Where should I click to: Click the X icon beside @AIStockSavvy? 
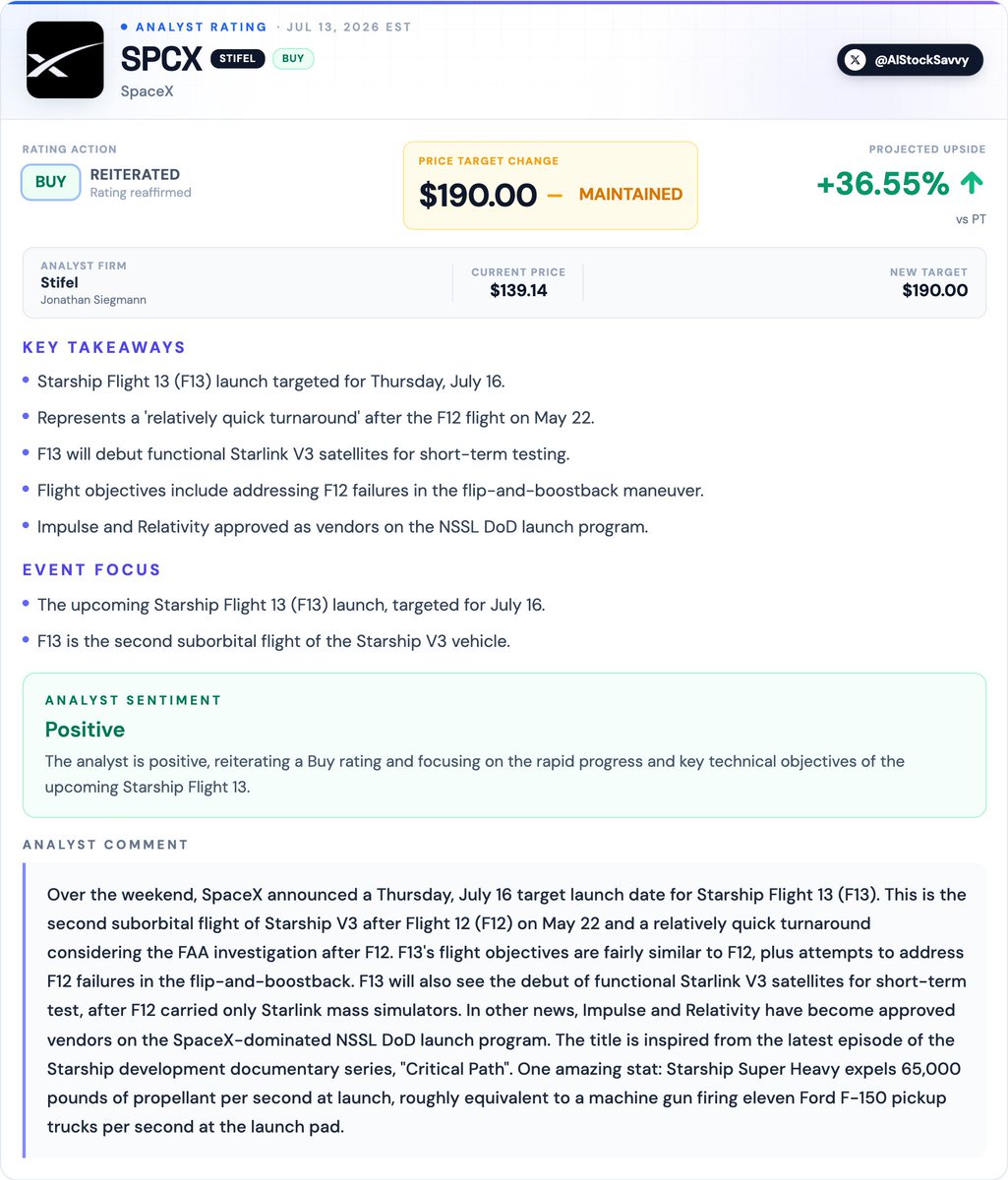click(x=856, y=60)
